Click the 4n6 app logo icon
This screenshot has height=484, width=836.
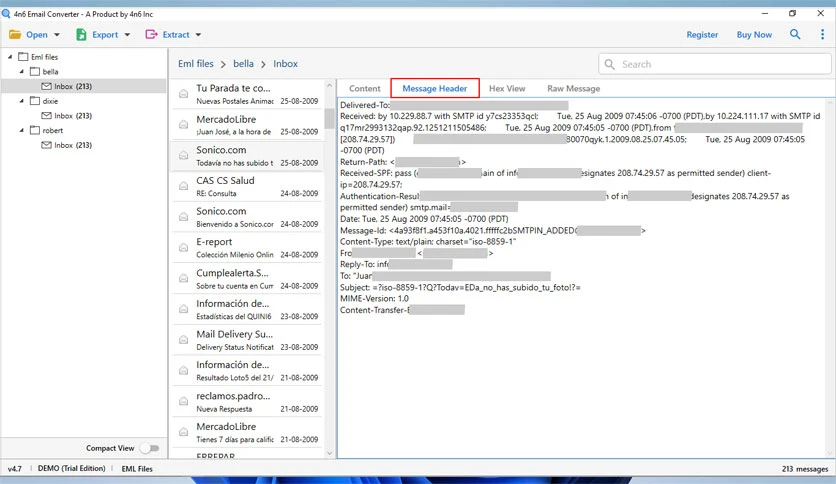[6, 14]
